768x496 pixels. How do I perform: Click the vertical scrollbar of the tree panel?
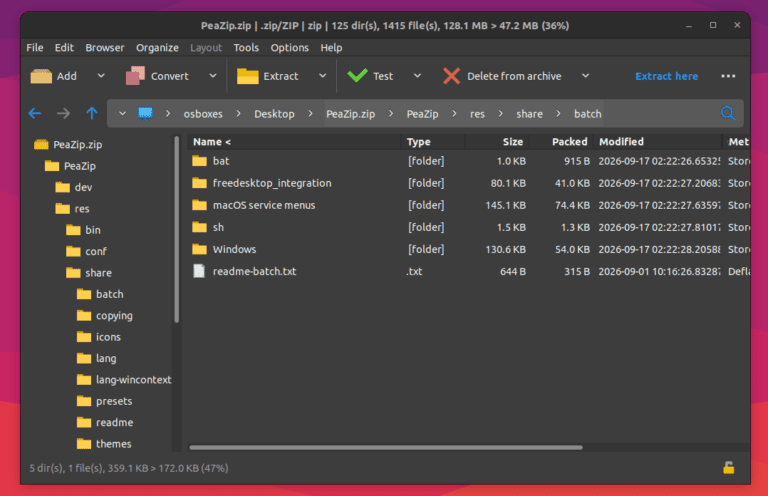pos(176,230)
